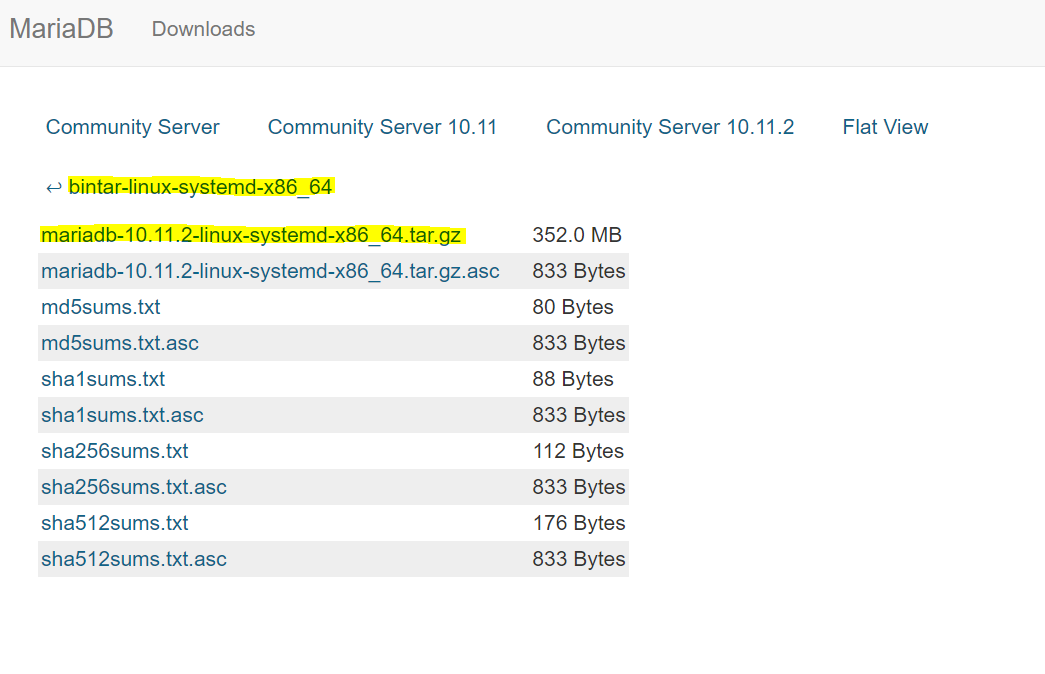Select the 88 Bytes size of sha1sums.txt

click(573, 379)
